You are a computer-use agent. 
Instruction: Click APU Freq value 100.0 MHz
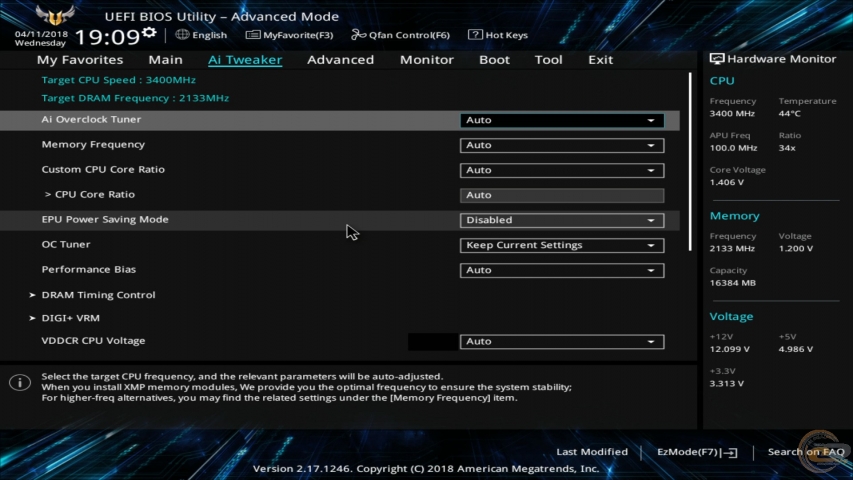coord(733,148)
